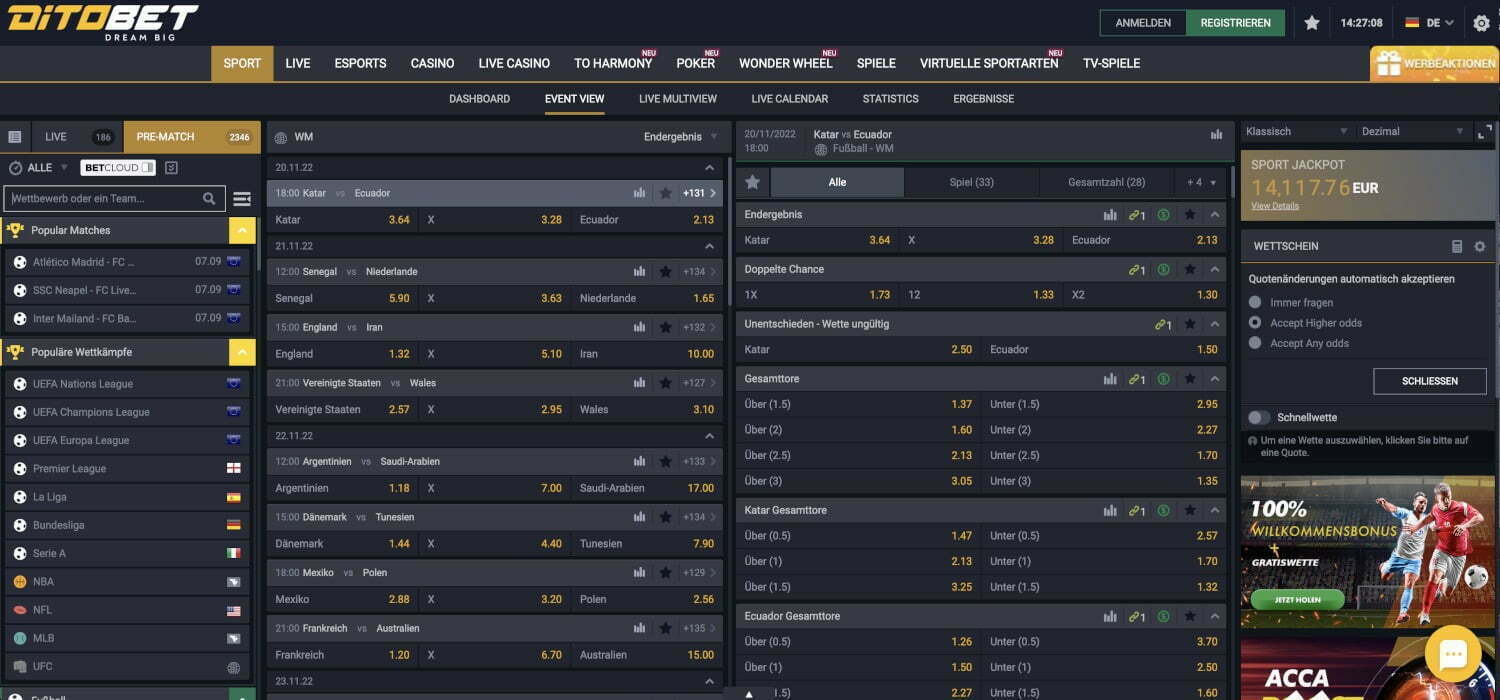Collapse the Populäre Wettkämpfe section

(x=242, y=353)
